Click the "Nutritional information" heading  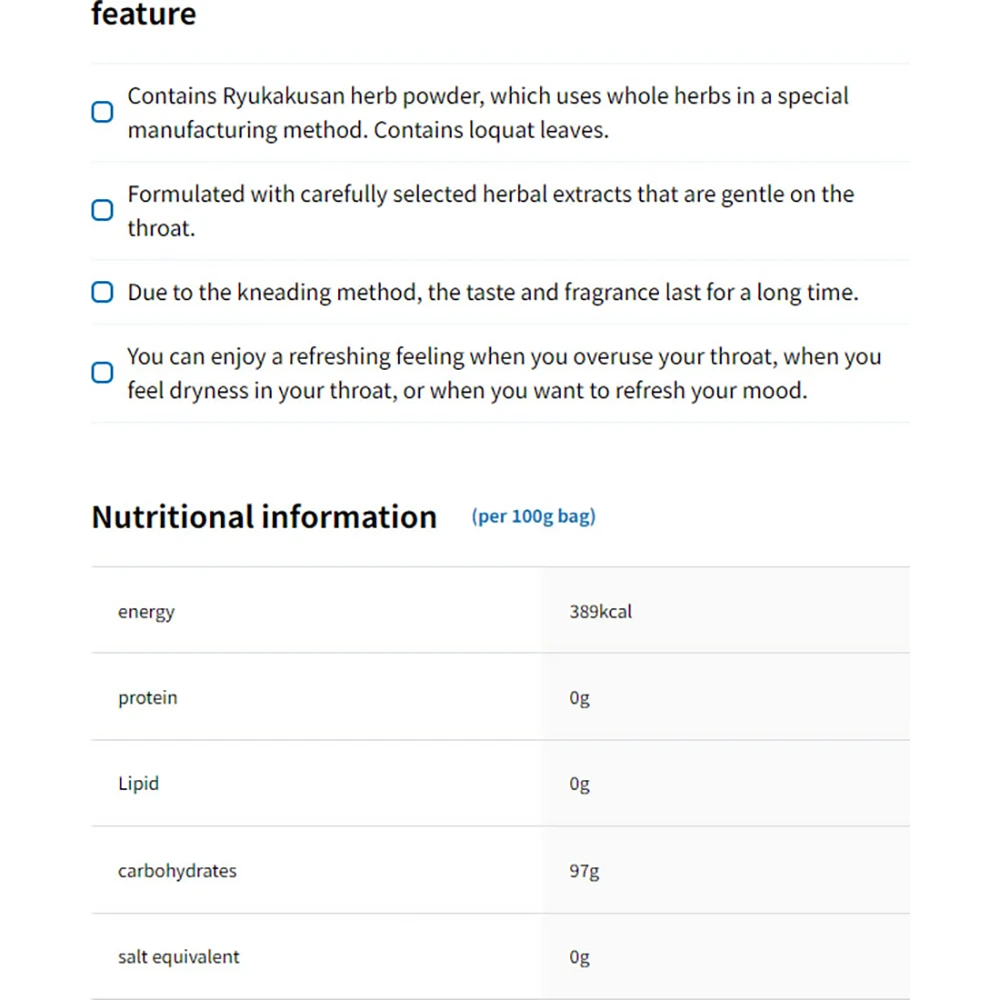264,517
